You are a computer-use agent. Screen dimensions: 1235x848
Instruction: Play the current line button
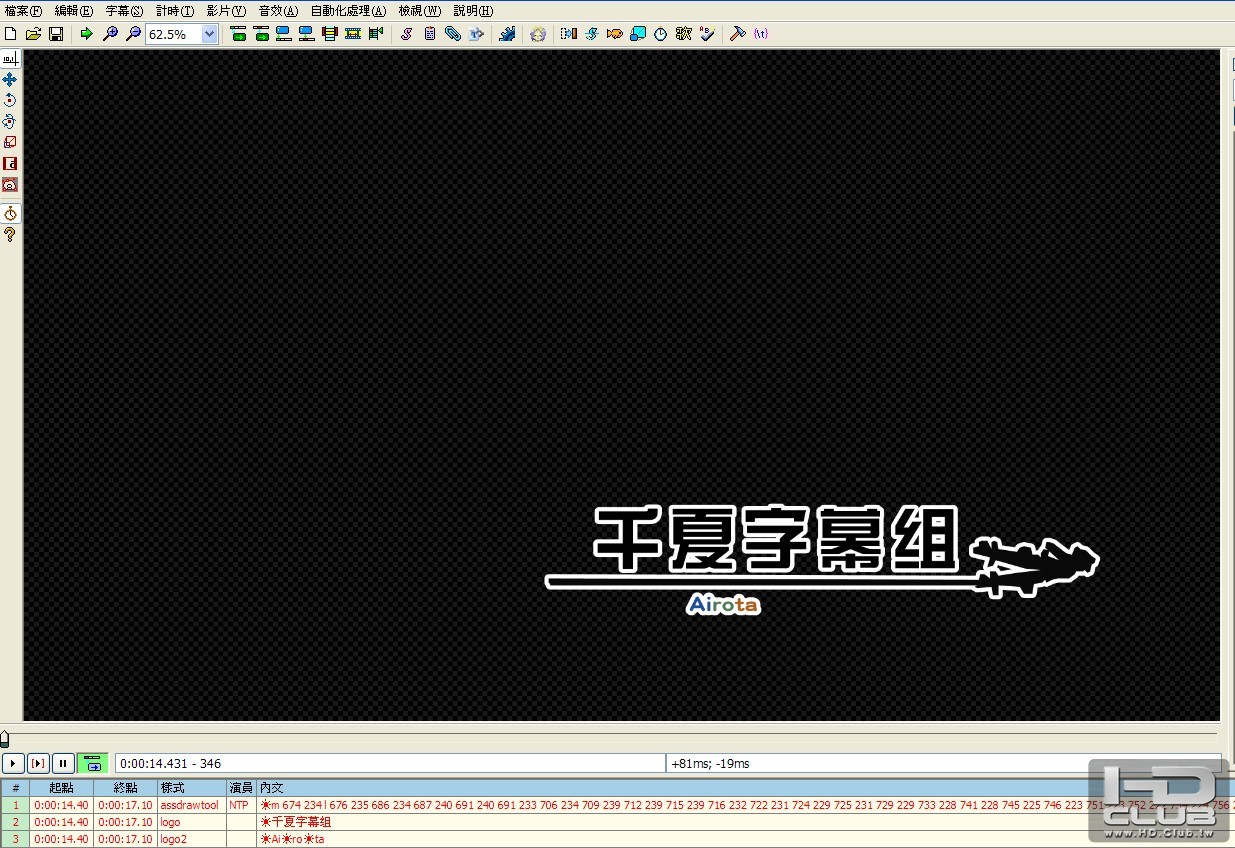tap(38, 763)
